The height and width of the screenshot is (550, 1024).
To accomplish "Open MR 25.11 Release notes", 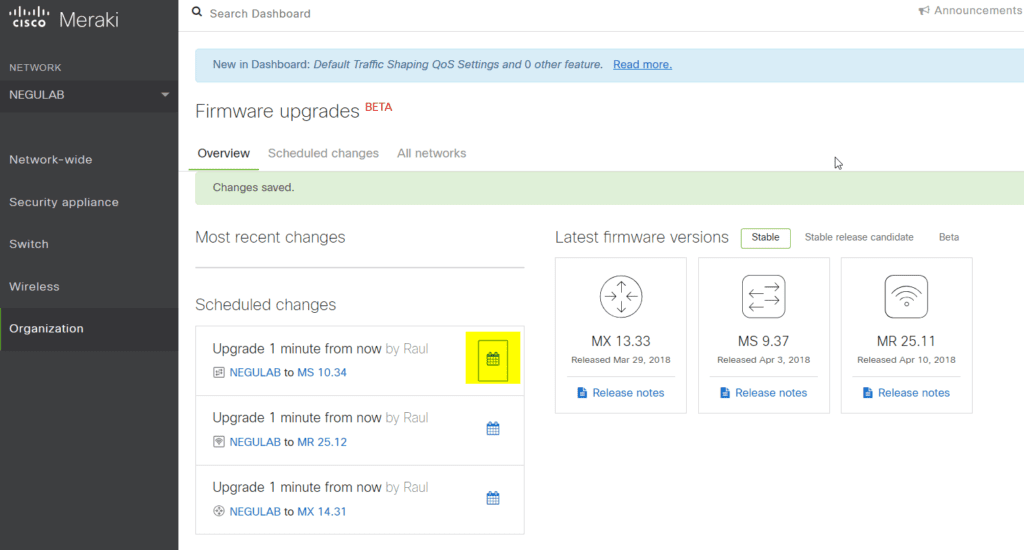I will [914, 393].
